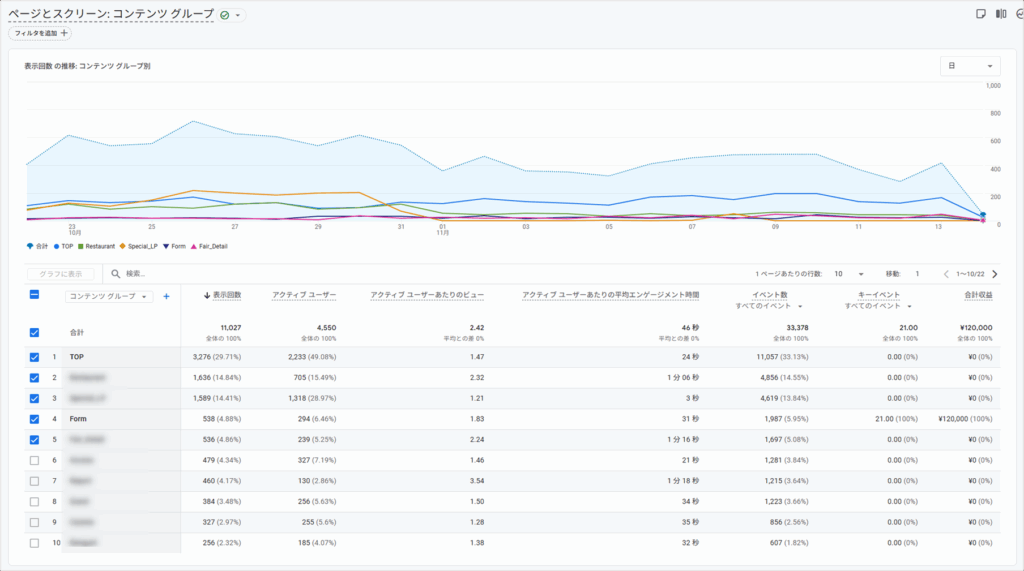Click the search magnifier icon in table

[x=116, y=273]
